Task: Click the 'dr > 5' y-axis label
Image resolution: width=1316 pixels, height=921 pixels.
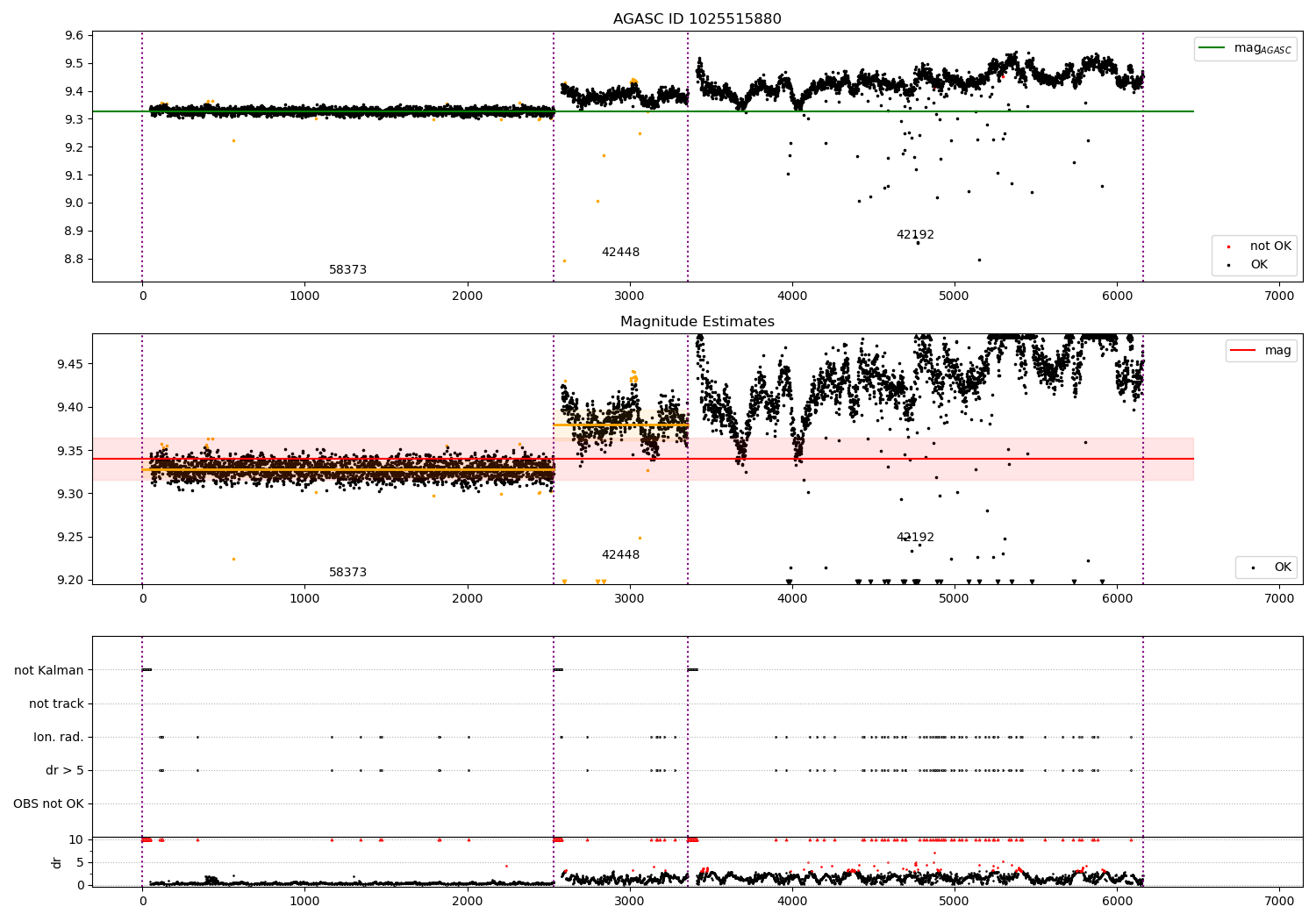Action: pos(65,770)
